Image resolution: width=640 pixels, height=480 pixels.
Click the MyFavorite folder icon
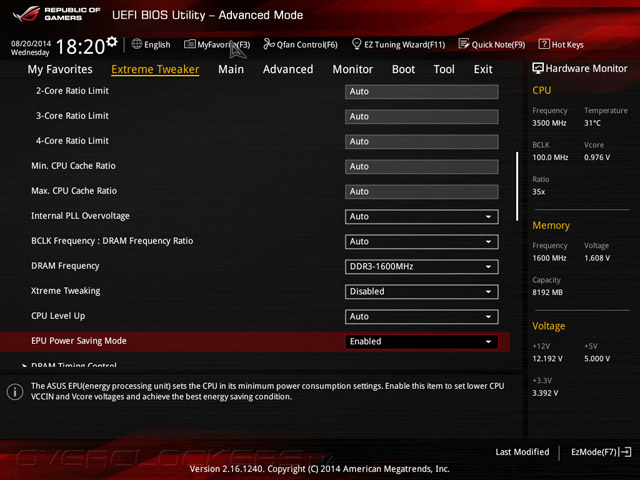(190, 44)
